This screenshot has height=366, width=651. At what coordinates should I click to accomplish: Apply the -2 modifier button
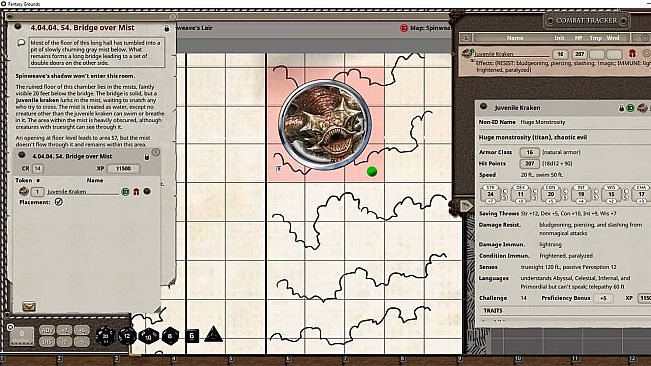[64, 341]
